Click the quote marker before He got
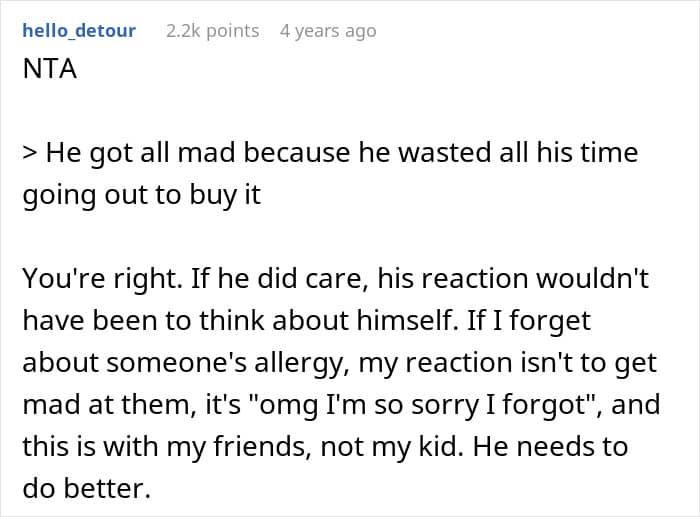The image size is (700, 517). [30, 156]
